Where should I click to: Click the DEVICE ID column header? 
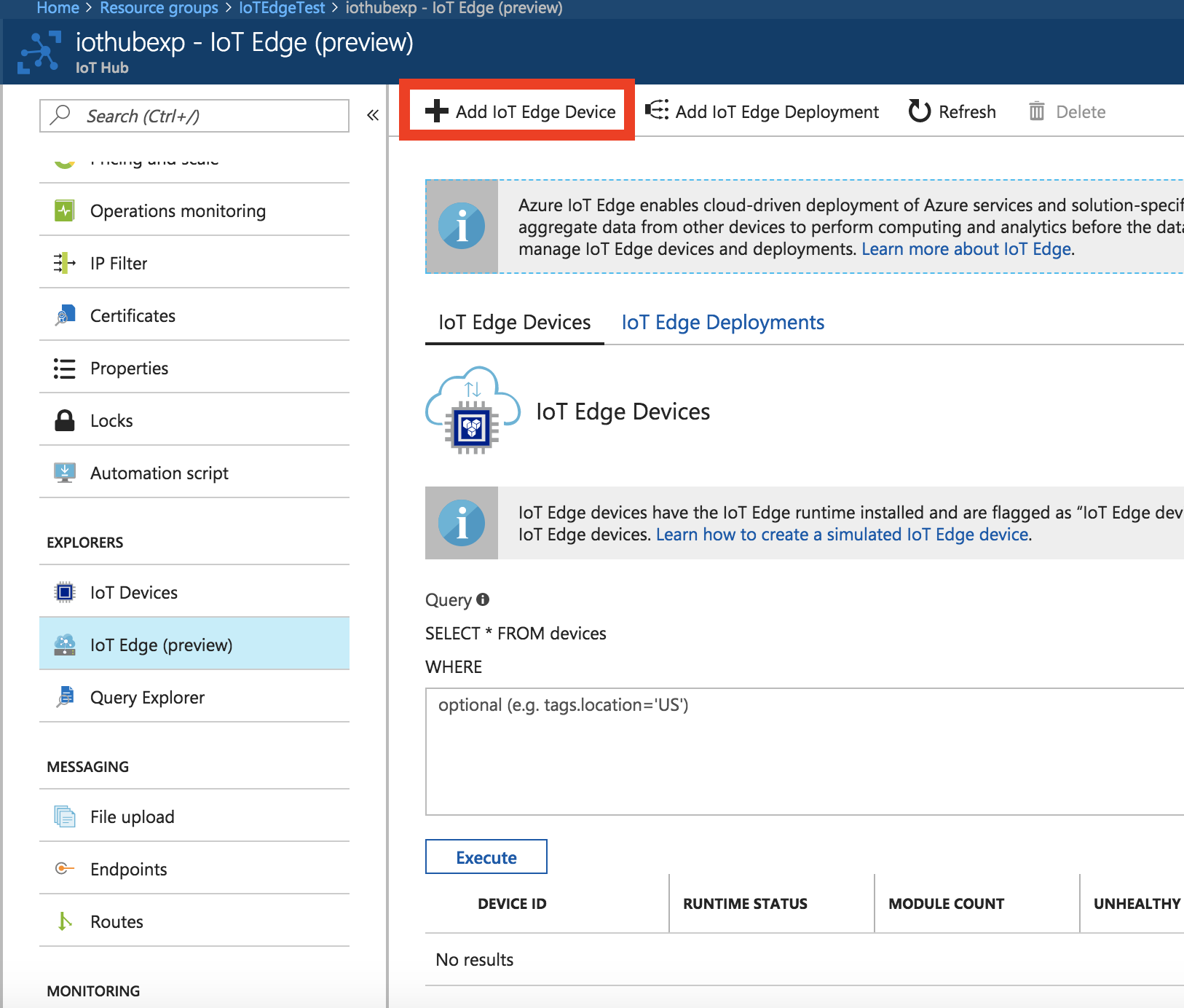pos(512,903)
